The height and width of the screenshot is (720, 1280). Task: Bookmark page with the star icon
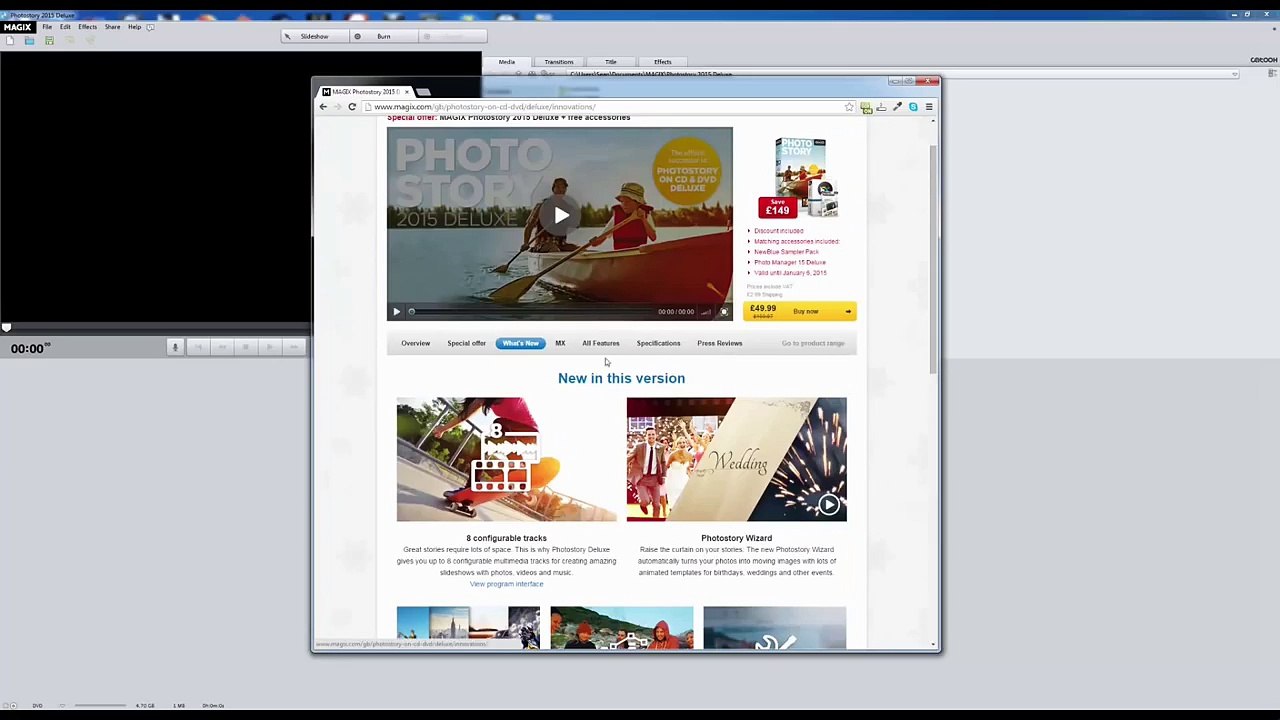pos(849,107)
